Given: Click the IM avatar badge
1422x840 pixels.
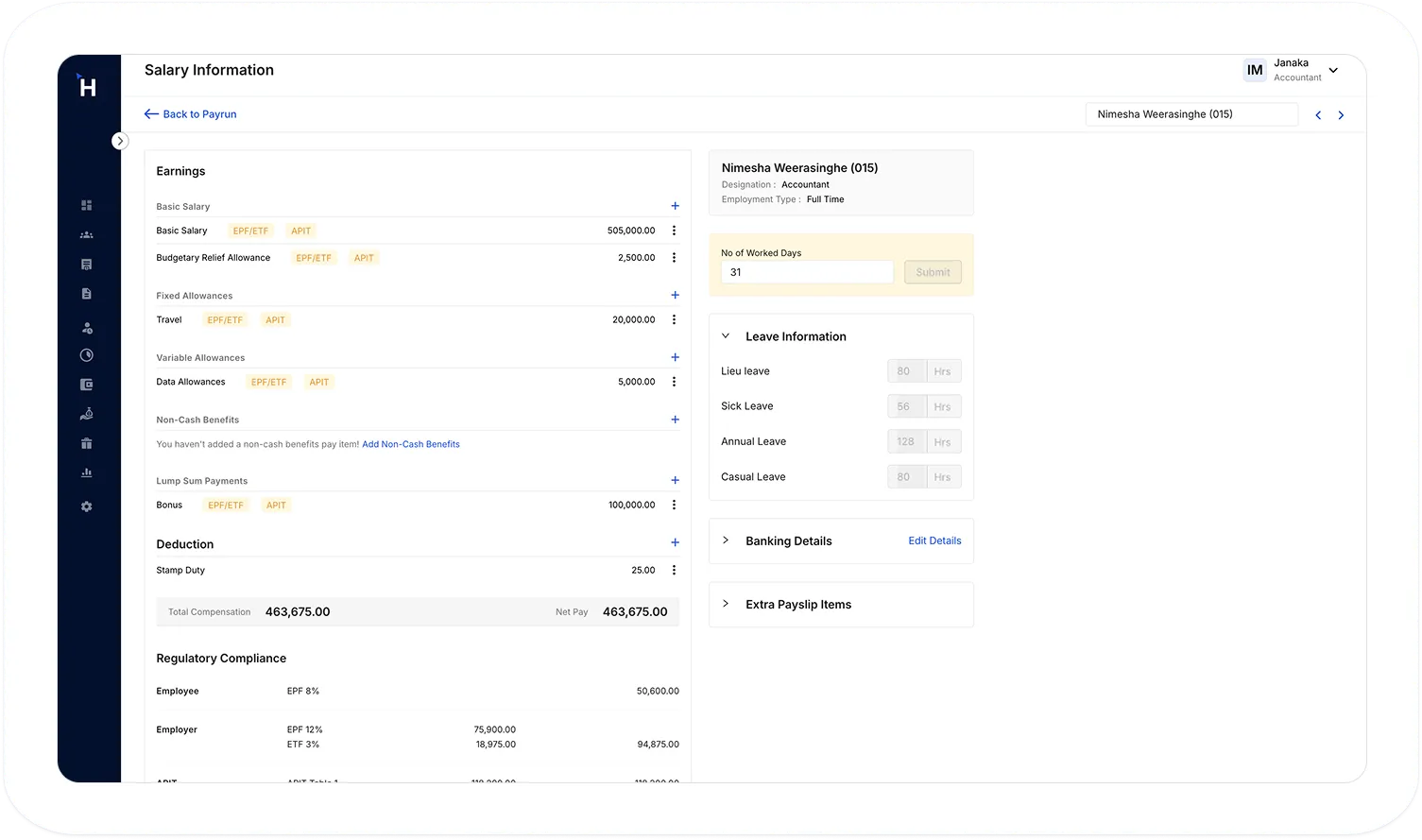Looking at the screenshot, I should 1255,70.
